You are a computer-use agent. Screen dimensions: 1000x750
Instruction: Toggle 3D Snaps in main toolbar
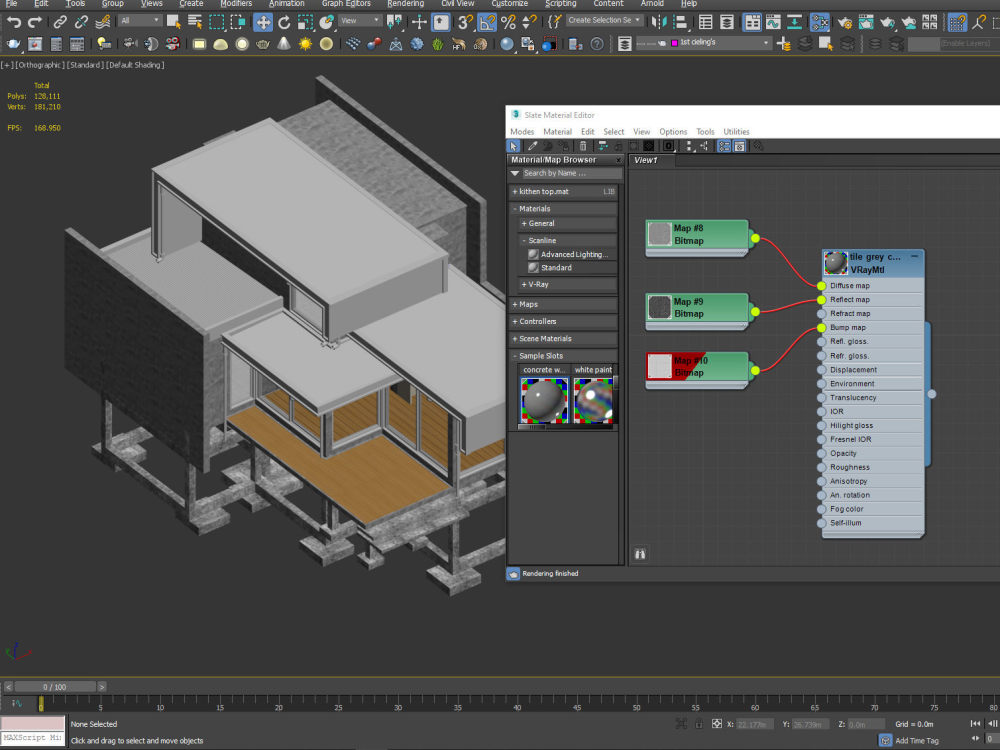465,22
